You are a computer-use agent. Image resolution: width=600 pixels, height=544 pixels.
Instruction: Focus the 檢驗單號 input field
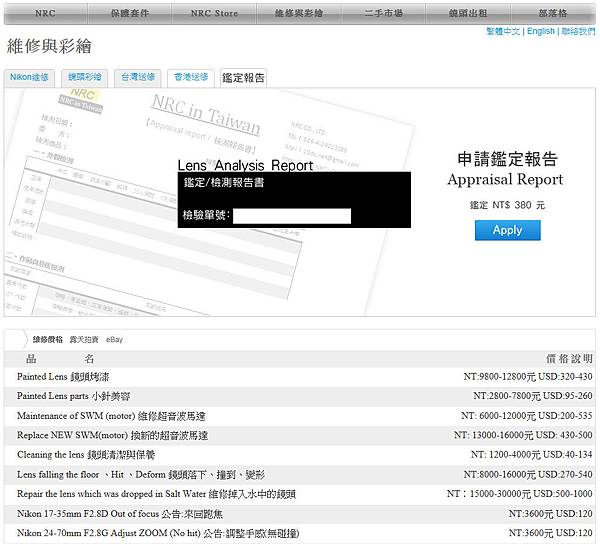click(x=292, y=216)
